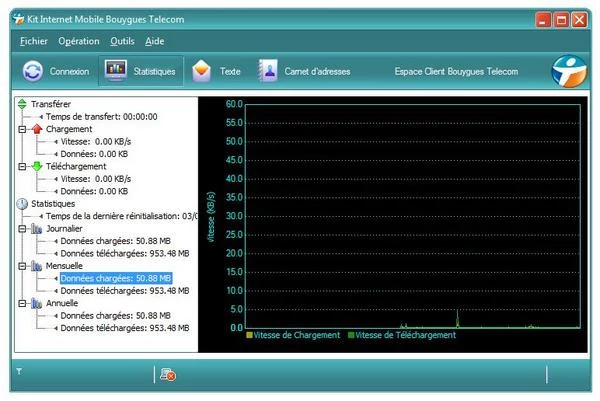Open the Texte messaging view
Viewport: 600px width, 401px height.
click(x=230, y=72)
